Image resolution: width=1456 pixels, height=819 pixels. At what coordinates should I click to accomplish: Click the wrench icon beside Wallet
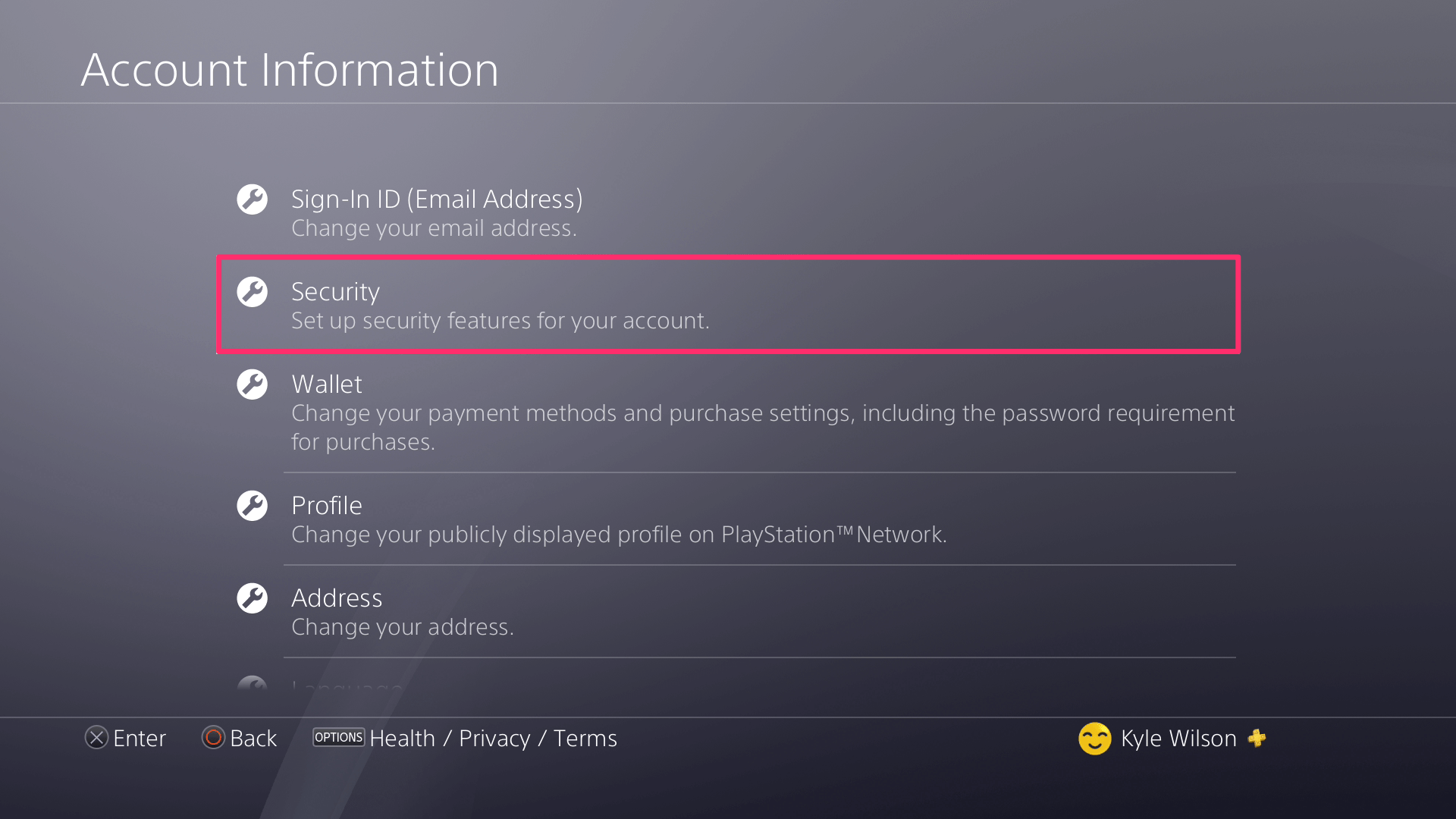tap(252, 384)
